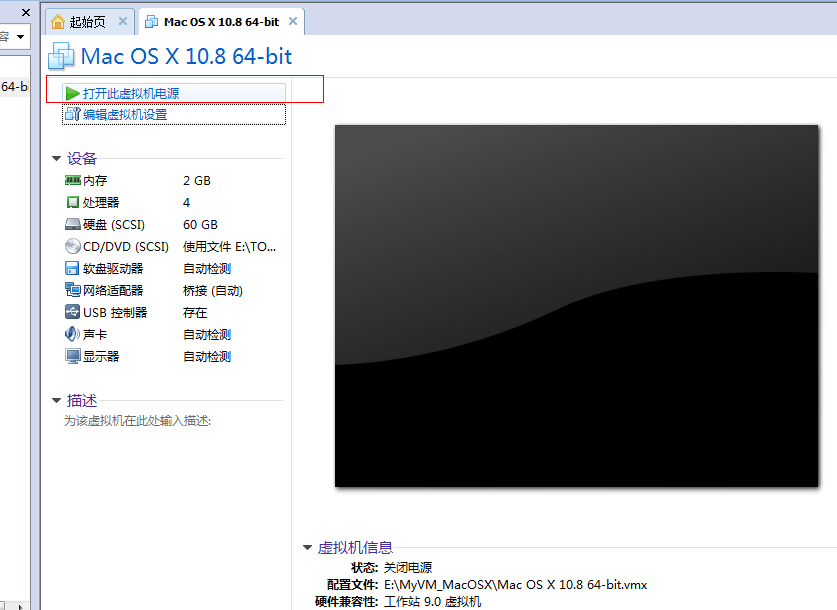Viewport: 837px width, 610px height.
Task: Click the USB controller (USB 控制器) icon
Action: (72, 312)
